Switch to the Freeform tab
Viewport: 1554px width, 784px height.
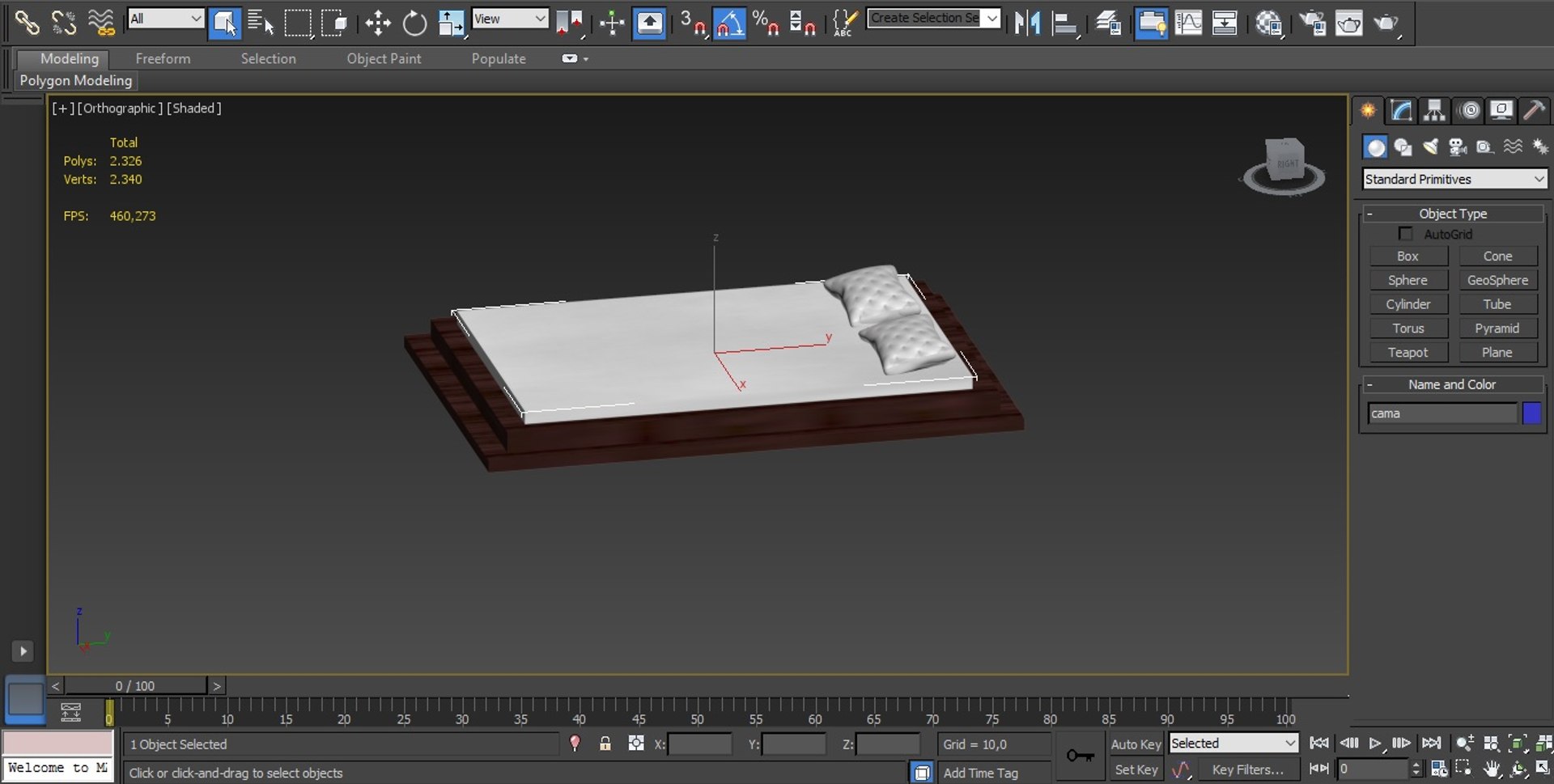163,58
